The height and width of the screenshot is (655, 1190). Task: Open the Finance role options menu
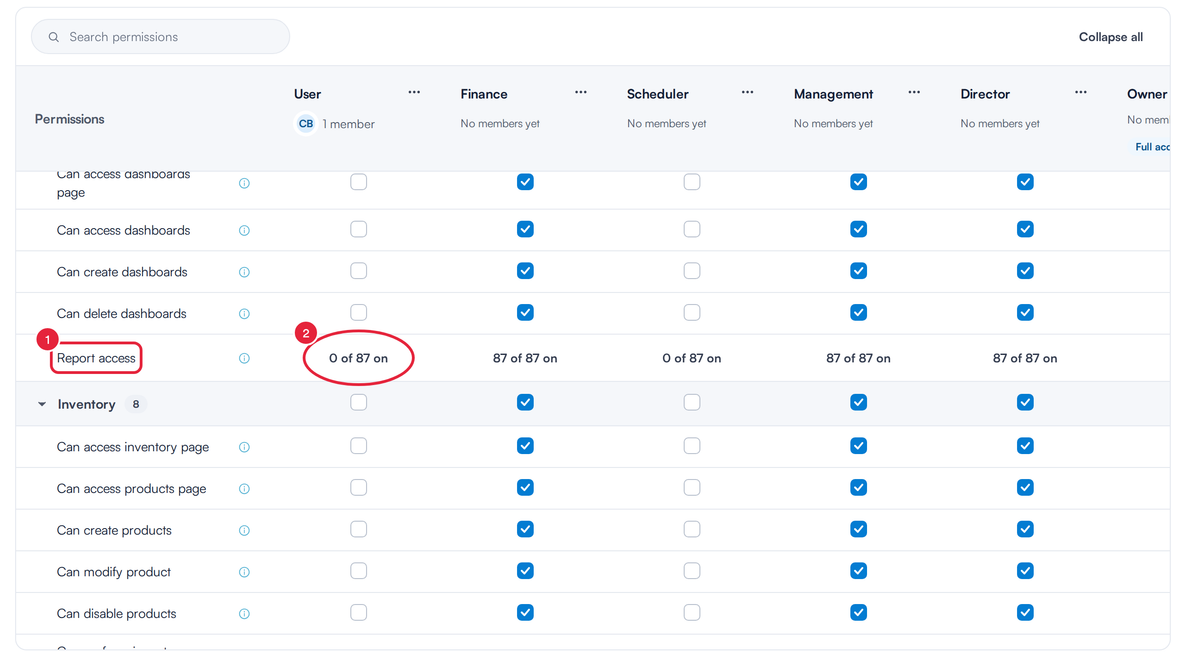[x=581, y=93]
